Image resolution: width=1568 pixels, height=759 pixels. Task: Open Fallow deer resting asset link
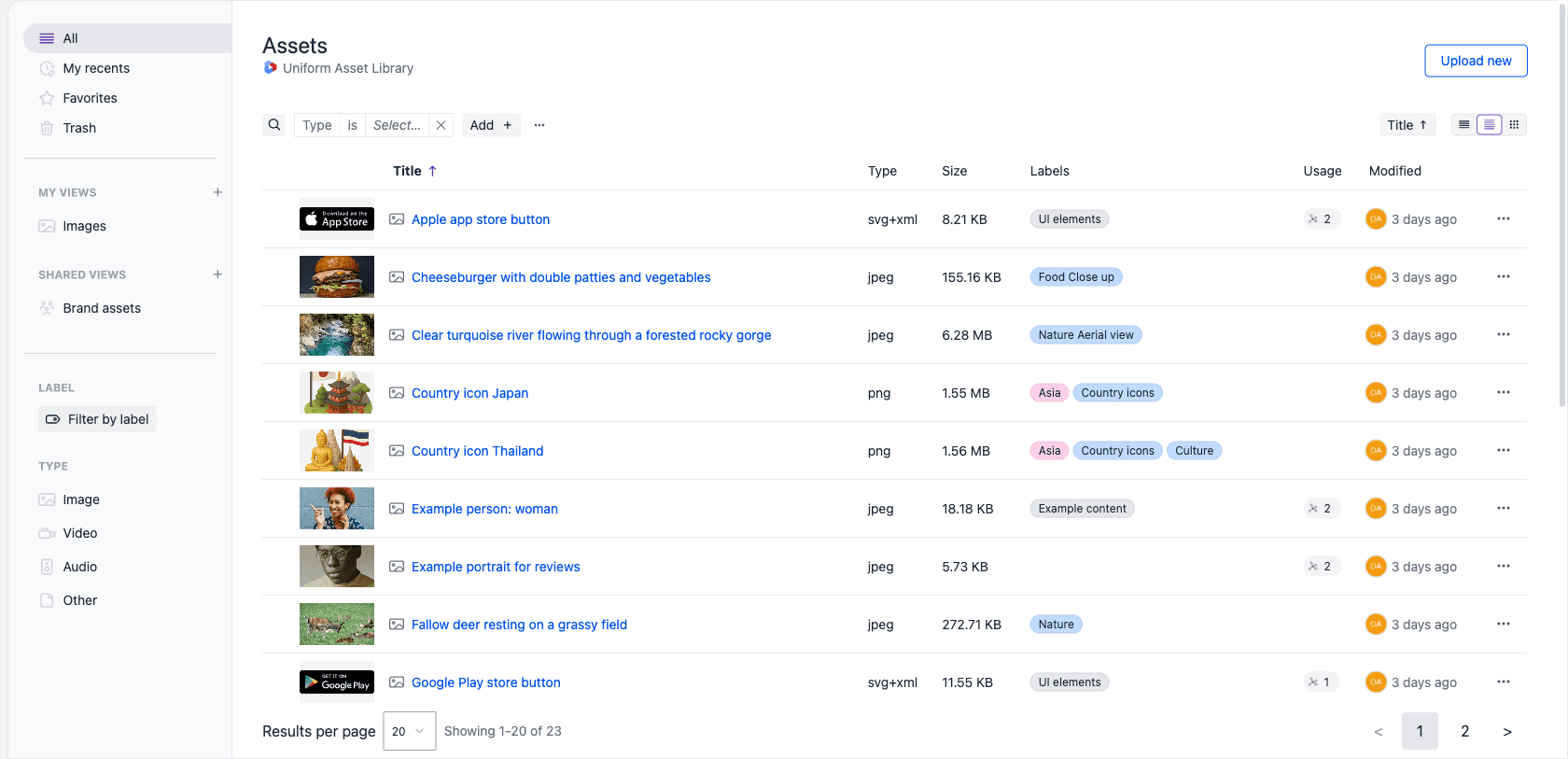[x=519, y=625]
